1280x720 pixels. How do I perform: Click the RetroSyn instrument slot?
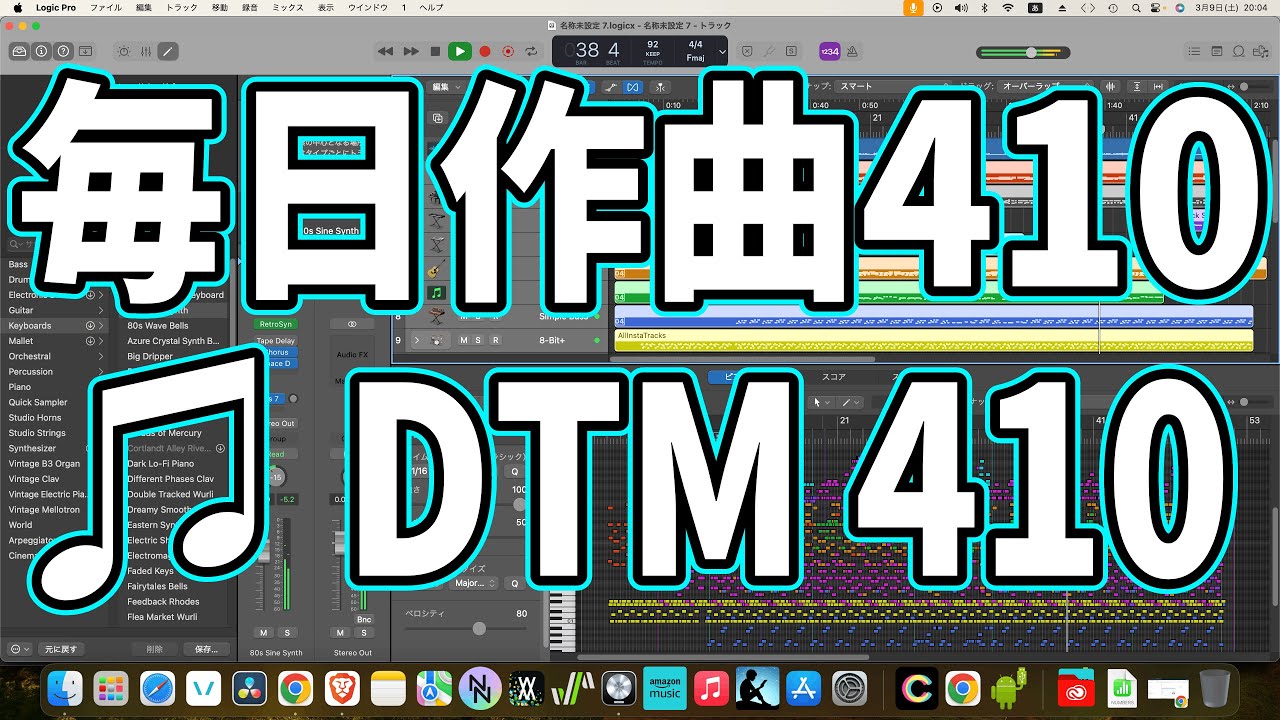tap(275, 324)
